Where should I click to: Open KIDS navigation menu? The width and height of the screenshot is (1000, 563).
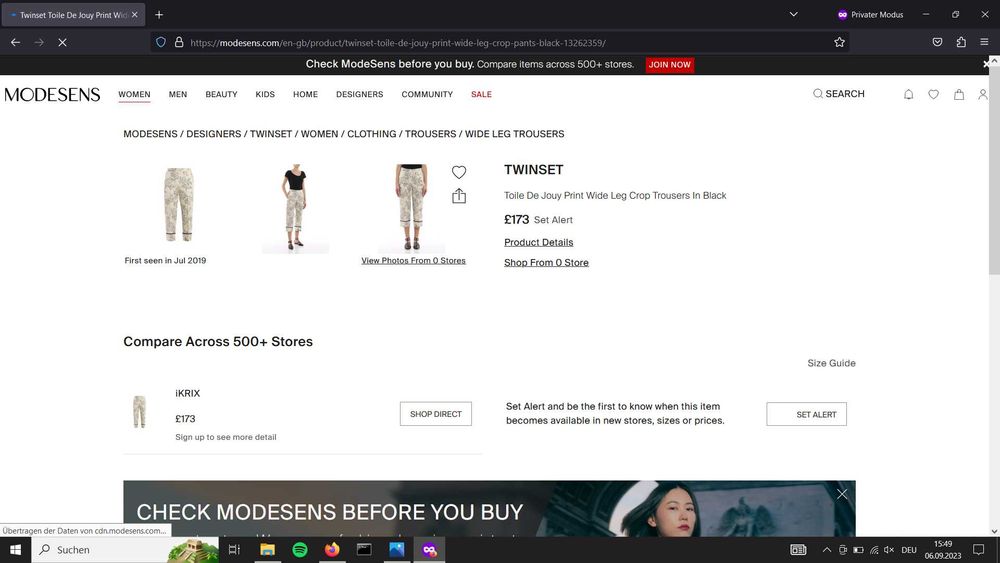point(265,94)
